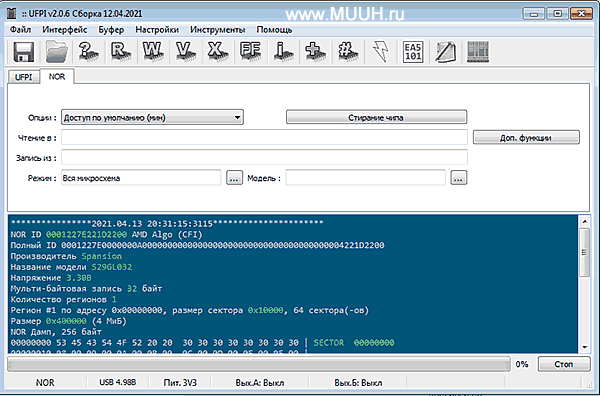The image size is (600, 396).
Task: Expand the Опции access dropdown
Action: (x=152, y=117)
